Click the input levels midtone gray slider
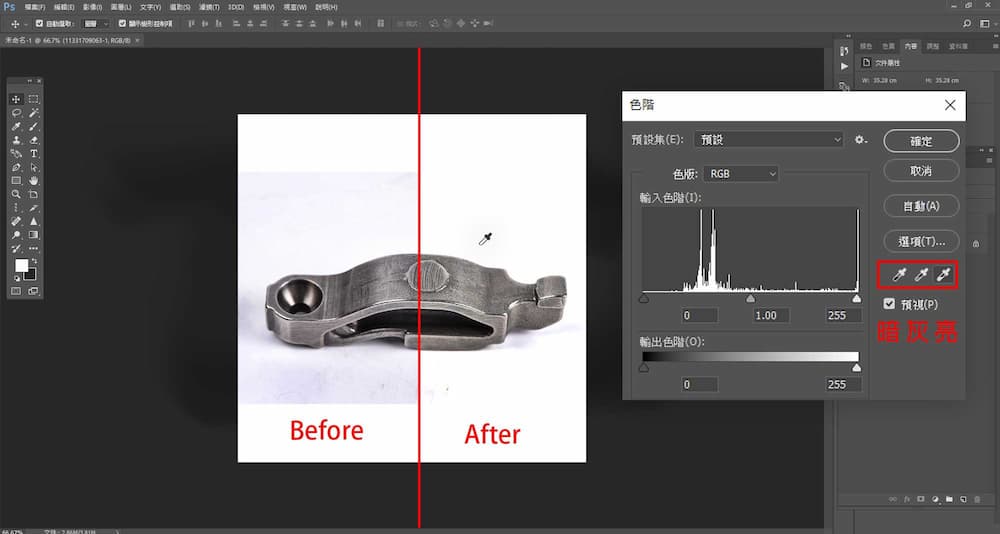This screenshot has width=1000, height=534. click(x=751, y=299)
